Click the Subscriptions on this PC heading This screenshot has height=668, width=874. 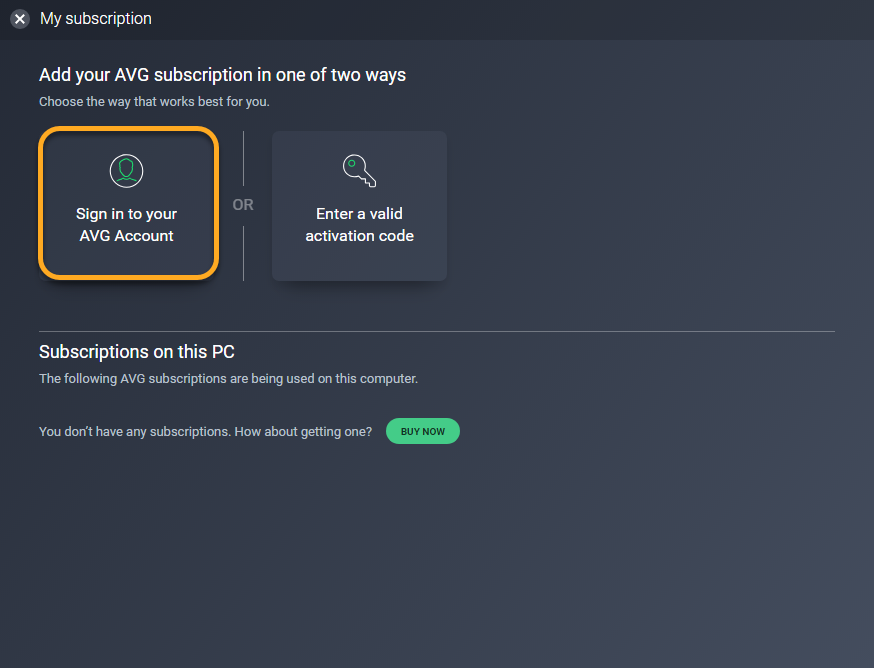coord(137,352)
